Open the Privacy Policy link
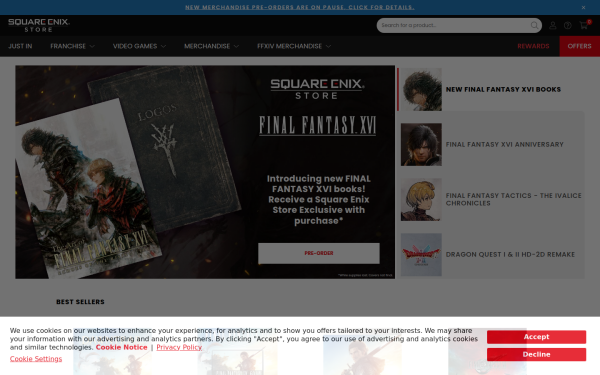This screenshot has width=600, height=375. 179,347
